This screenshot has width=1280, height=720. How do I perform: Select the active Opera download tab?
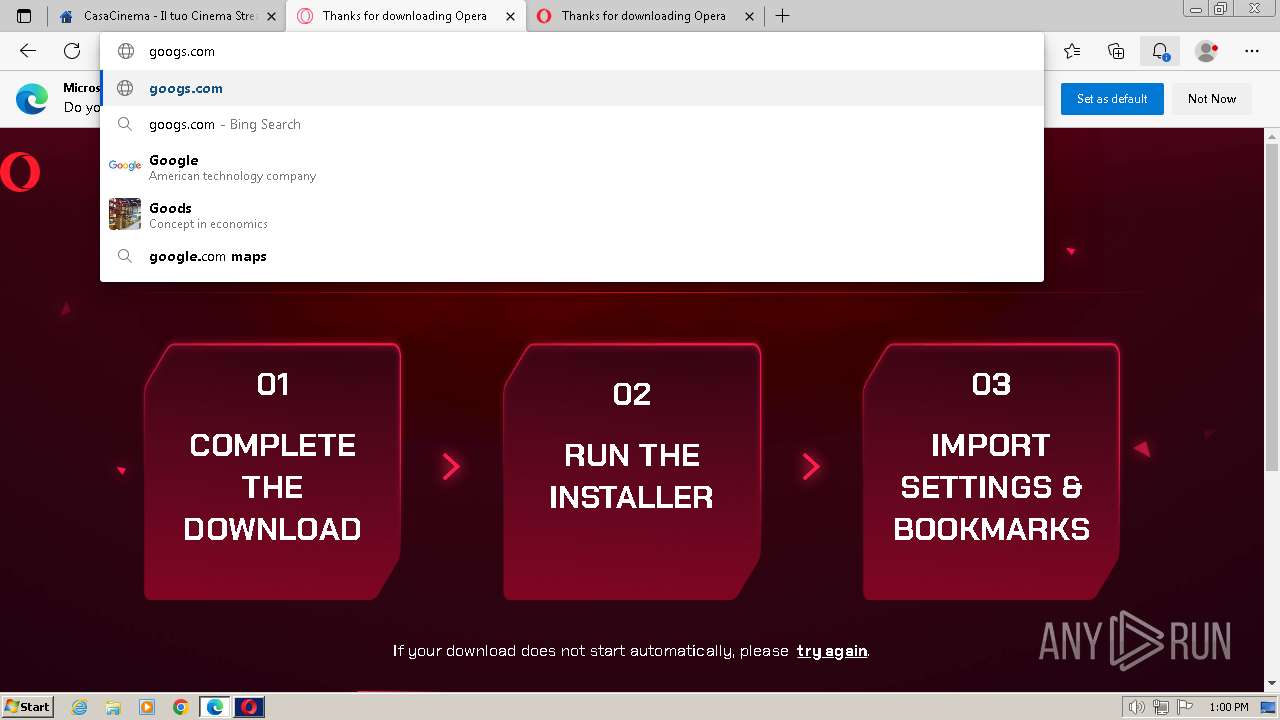(405, 16)
